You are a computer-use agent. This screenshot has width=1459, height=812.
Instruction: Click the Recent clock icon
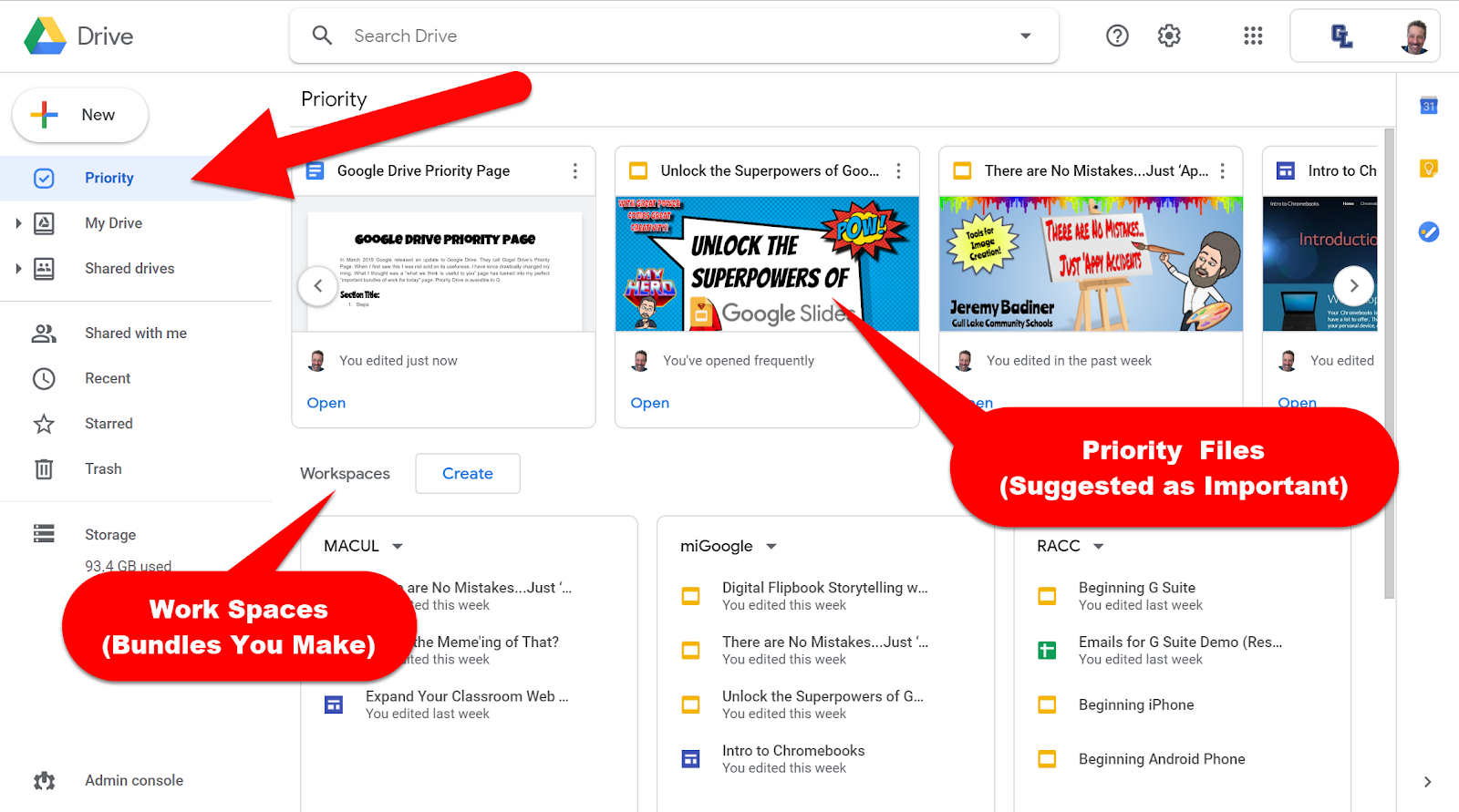[44, 378]
